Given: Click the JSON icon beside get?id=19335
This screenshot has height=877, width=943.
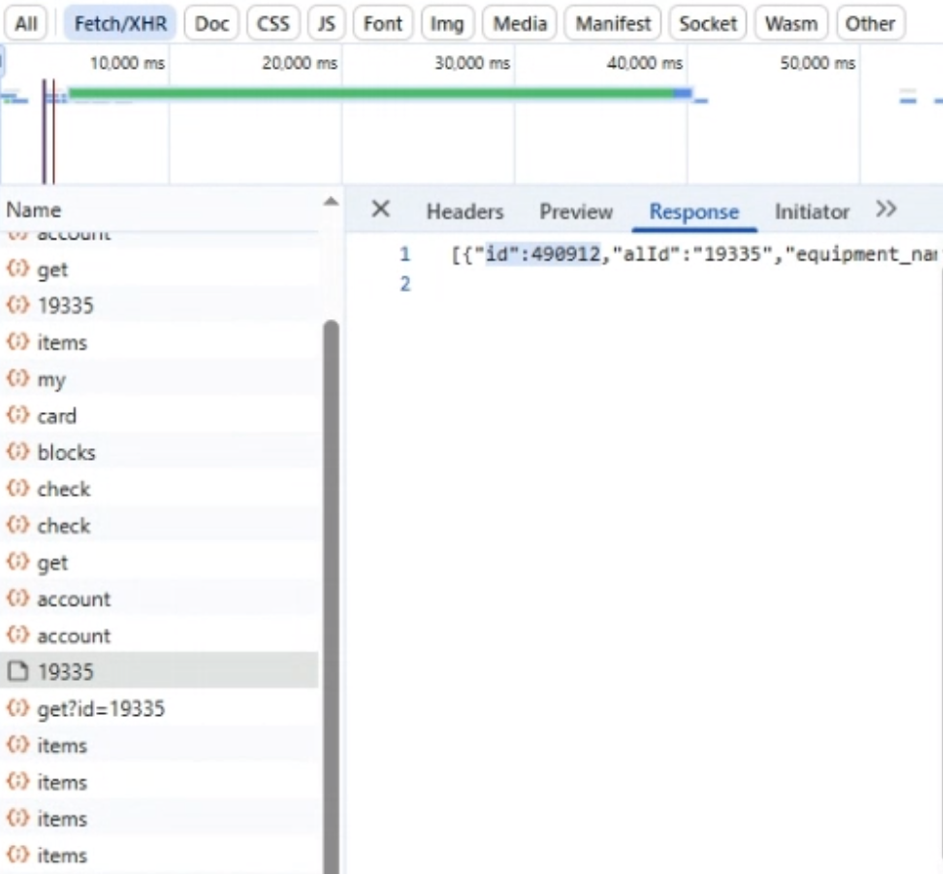Looking at the screenshot, I should (x=17, y=709).
